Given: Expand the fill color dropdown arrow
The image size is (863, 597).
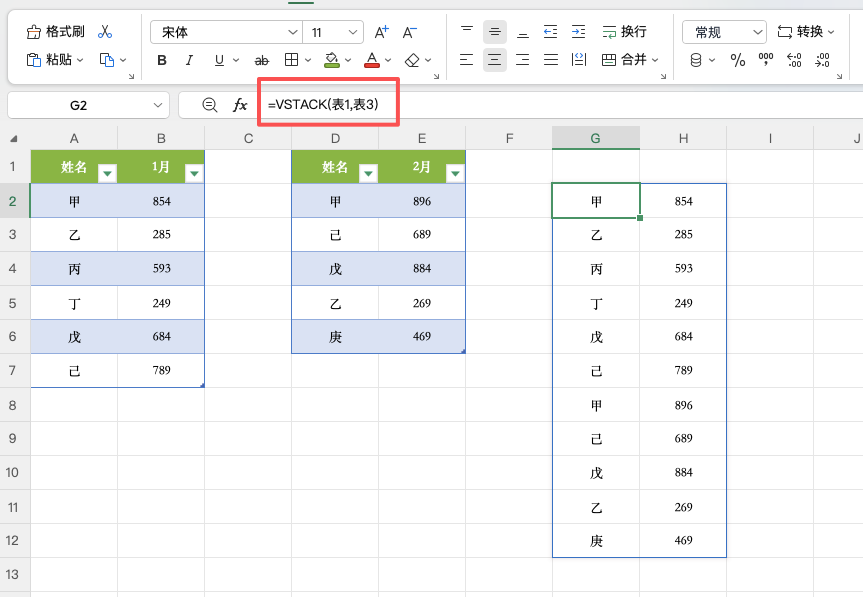Looking at the screenshot, I should (x=348, y=60).
